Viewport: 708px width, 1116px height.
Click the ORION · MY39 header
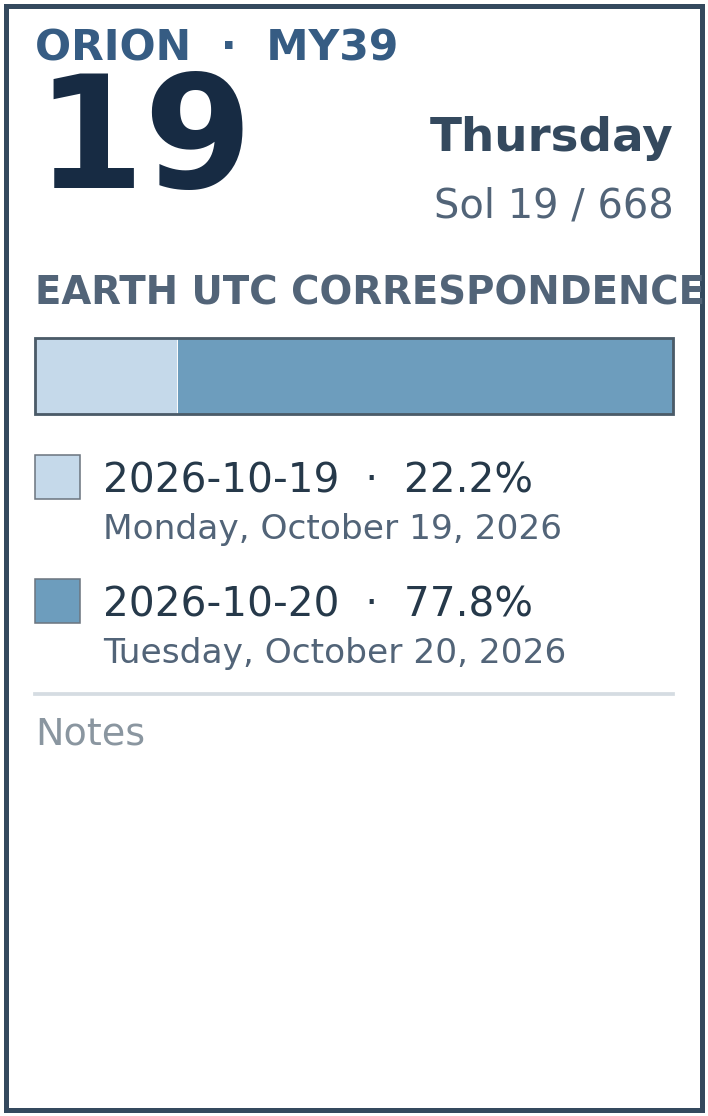[x=216, y=46]
